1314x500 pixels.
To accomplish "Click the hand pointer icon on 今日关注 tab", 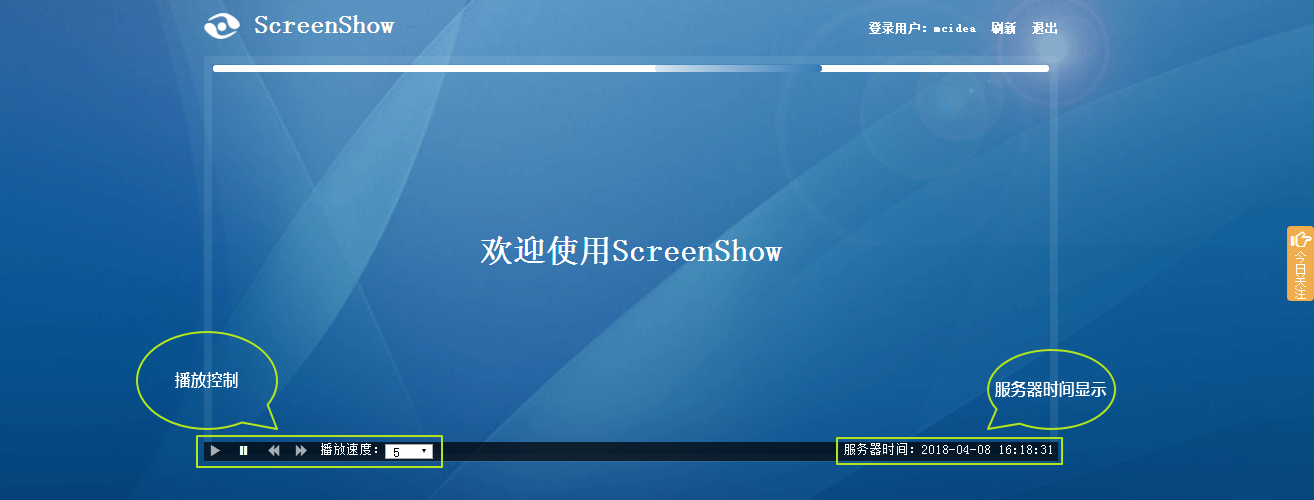I will (1300, 240).
